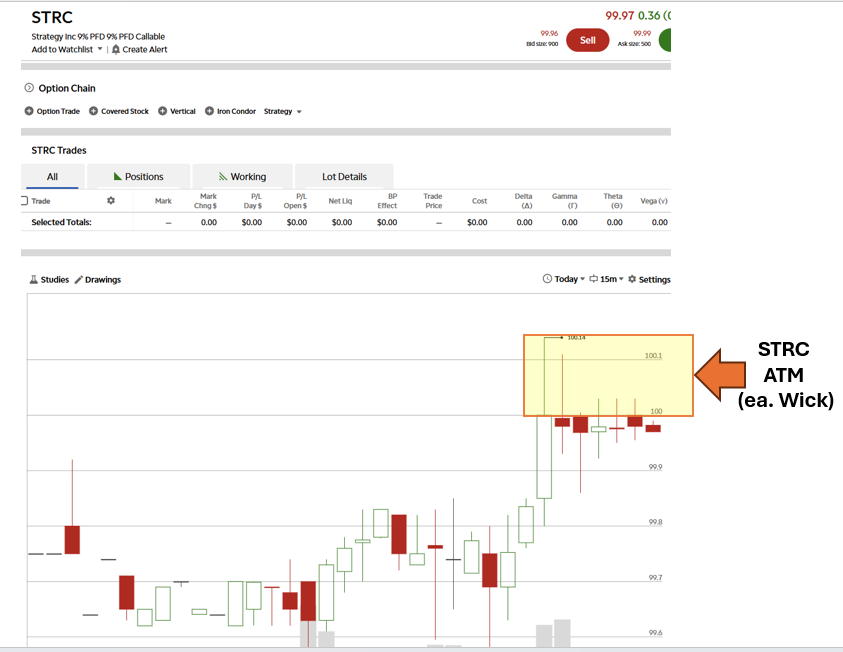843x652 pixels.
Task: Click the Sell button
Action: pos(587,40)
